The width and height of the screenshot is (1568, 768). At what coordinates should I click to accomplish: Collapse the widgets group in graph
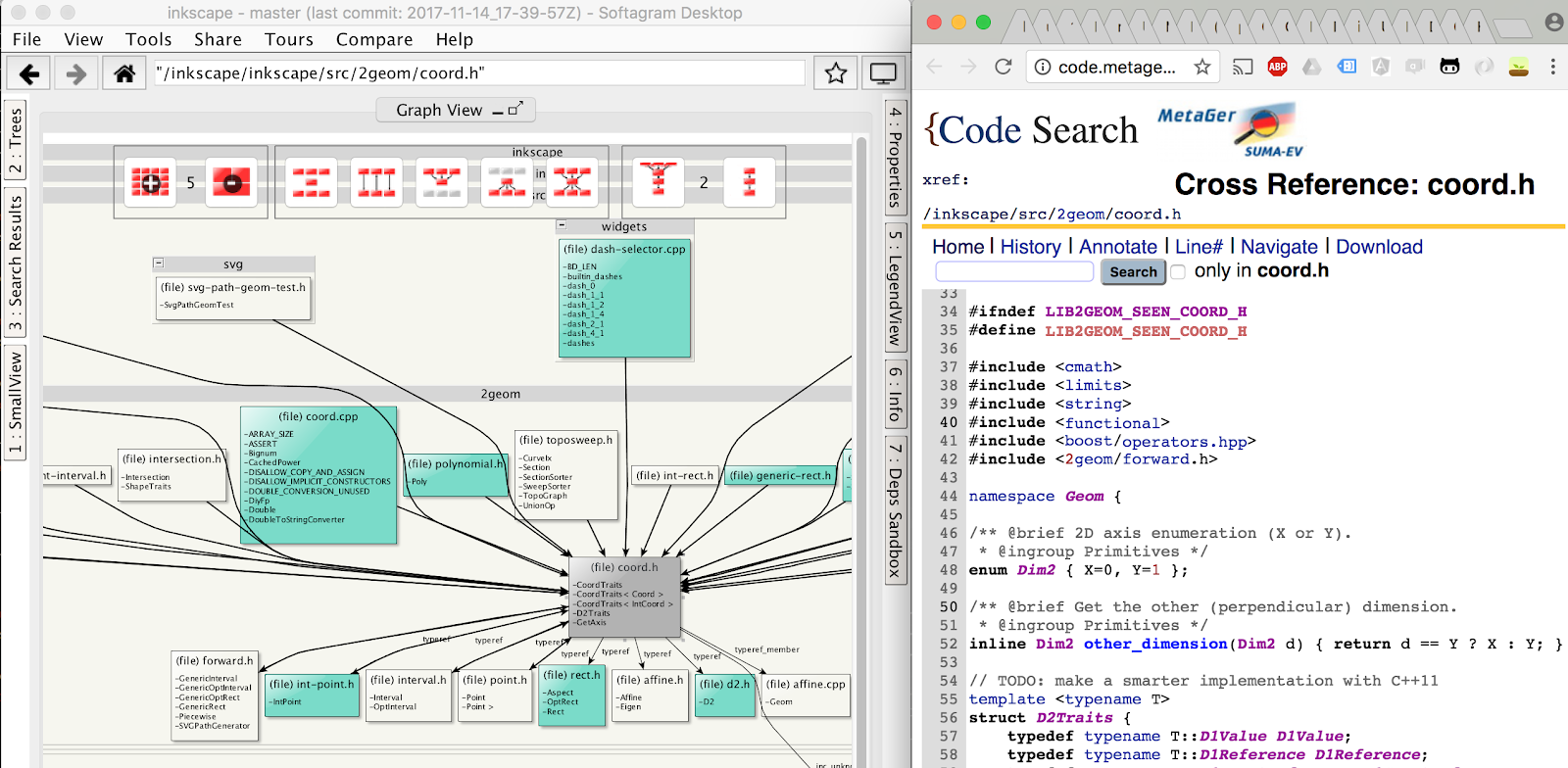tap(562, 226)
